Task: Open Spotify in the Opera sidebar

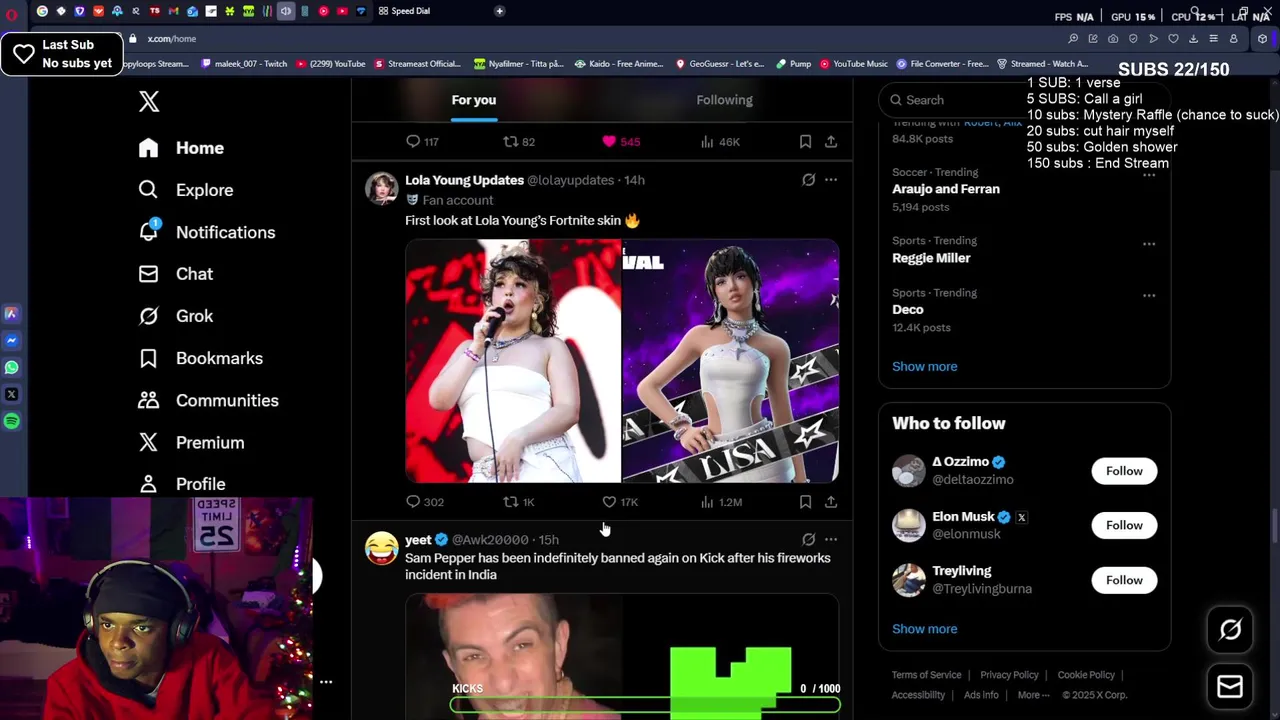Action: coord(11,421)
